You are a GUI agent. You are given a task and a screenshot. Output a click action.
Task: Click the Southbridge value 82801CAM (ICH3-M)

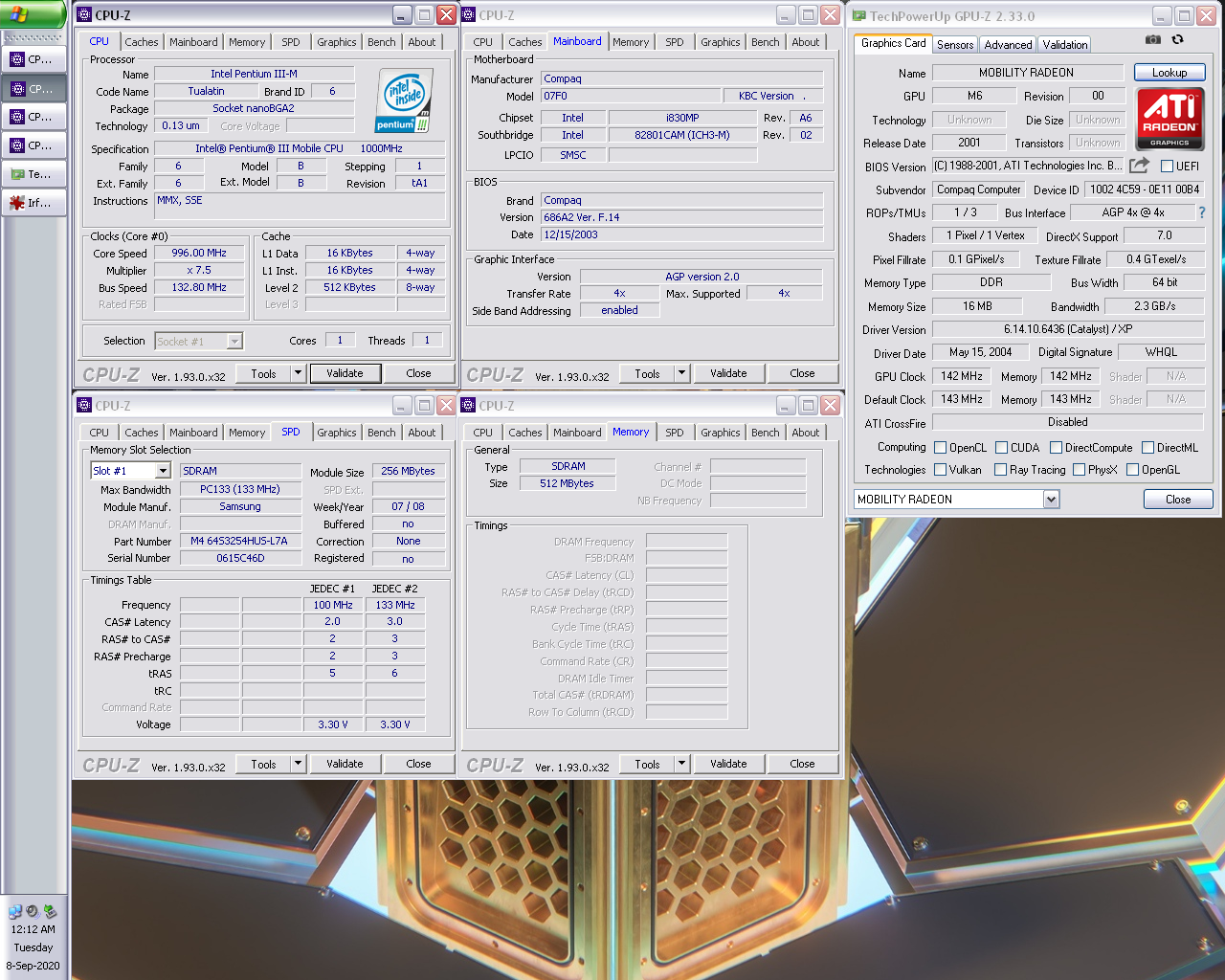click(681, 135)
